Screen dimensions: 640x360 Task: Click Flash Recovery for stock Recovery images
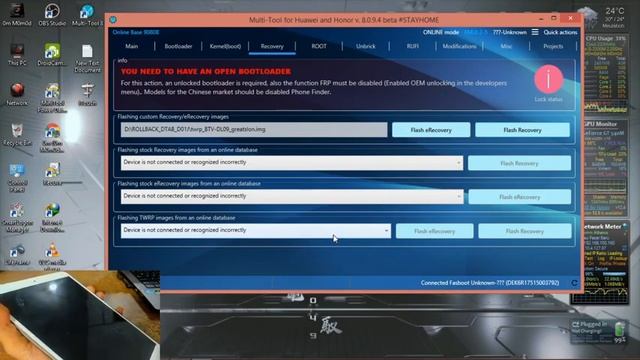[x=519, y=163]
